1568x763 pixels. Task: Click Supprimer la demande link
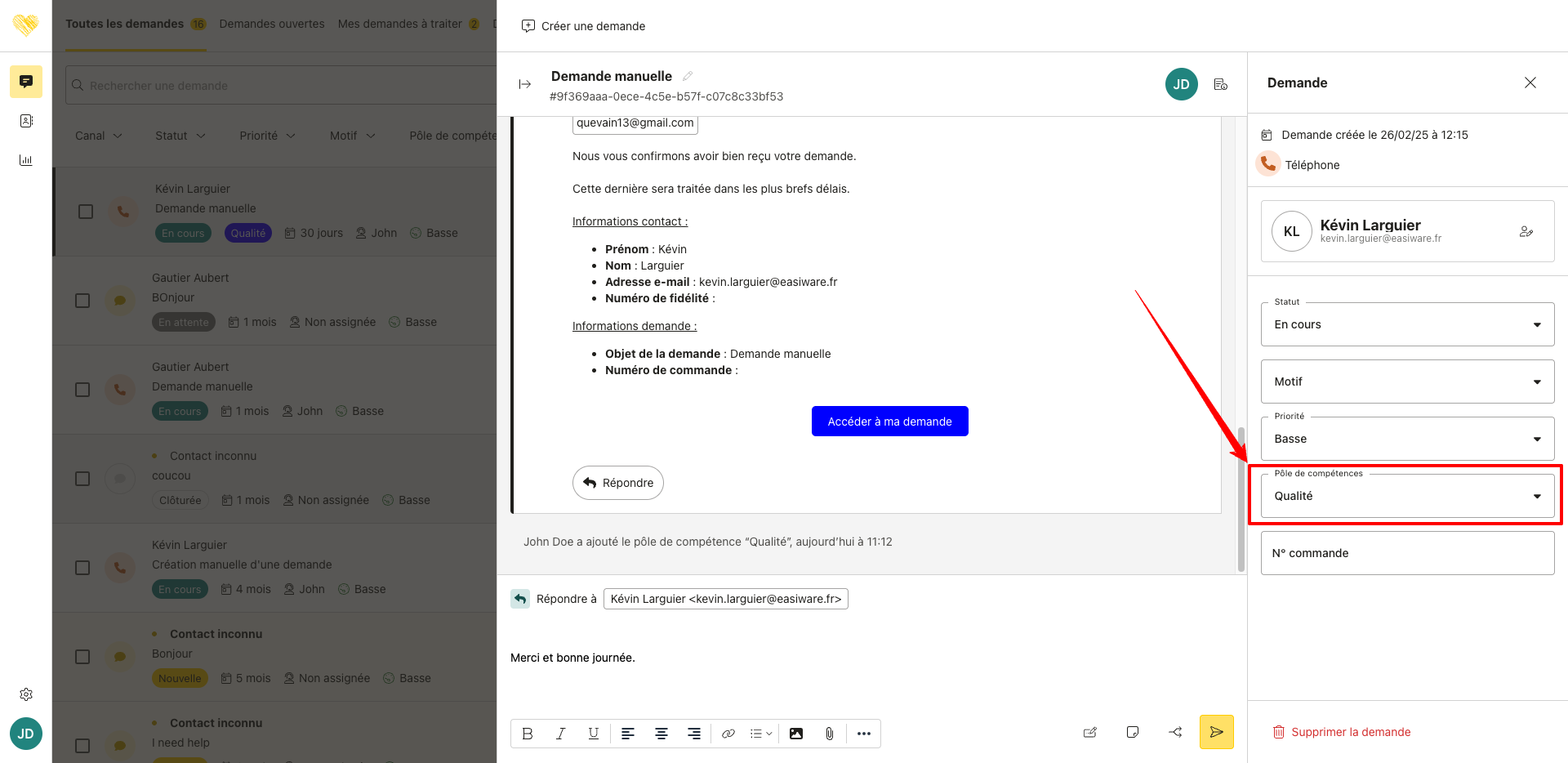(1350, 732)
